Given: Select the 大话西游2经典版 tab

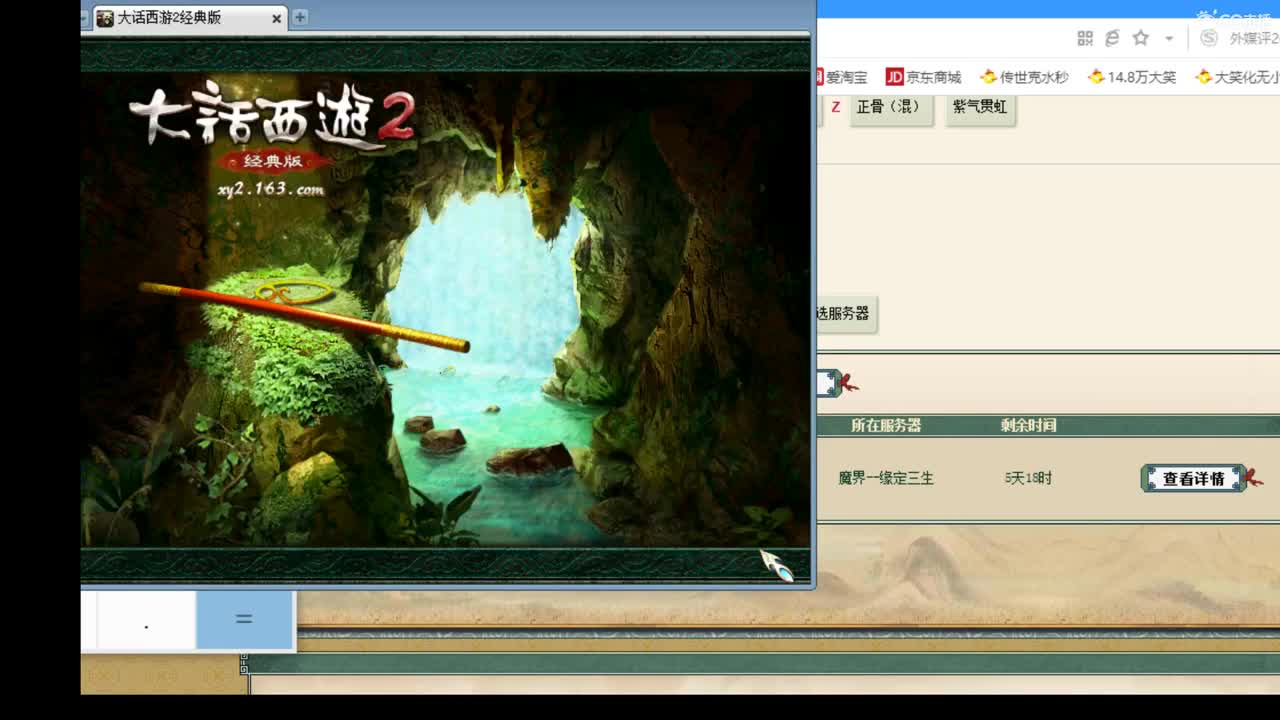Looking at the screenshot, I should pyautogui.click(x=190, y=18).
